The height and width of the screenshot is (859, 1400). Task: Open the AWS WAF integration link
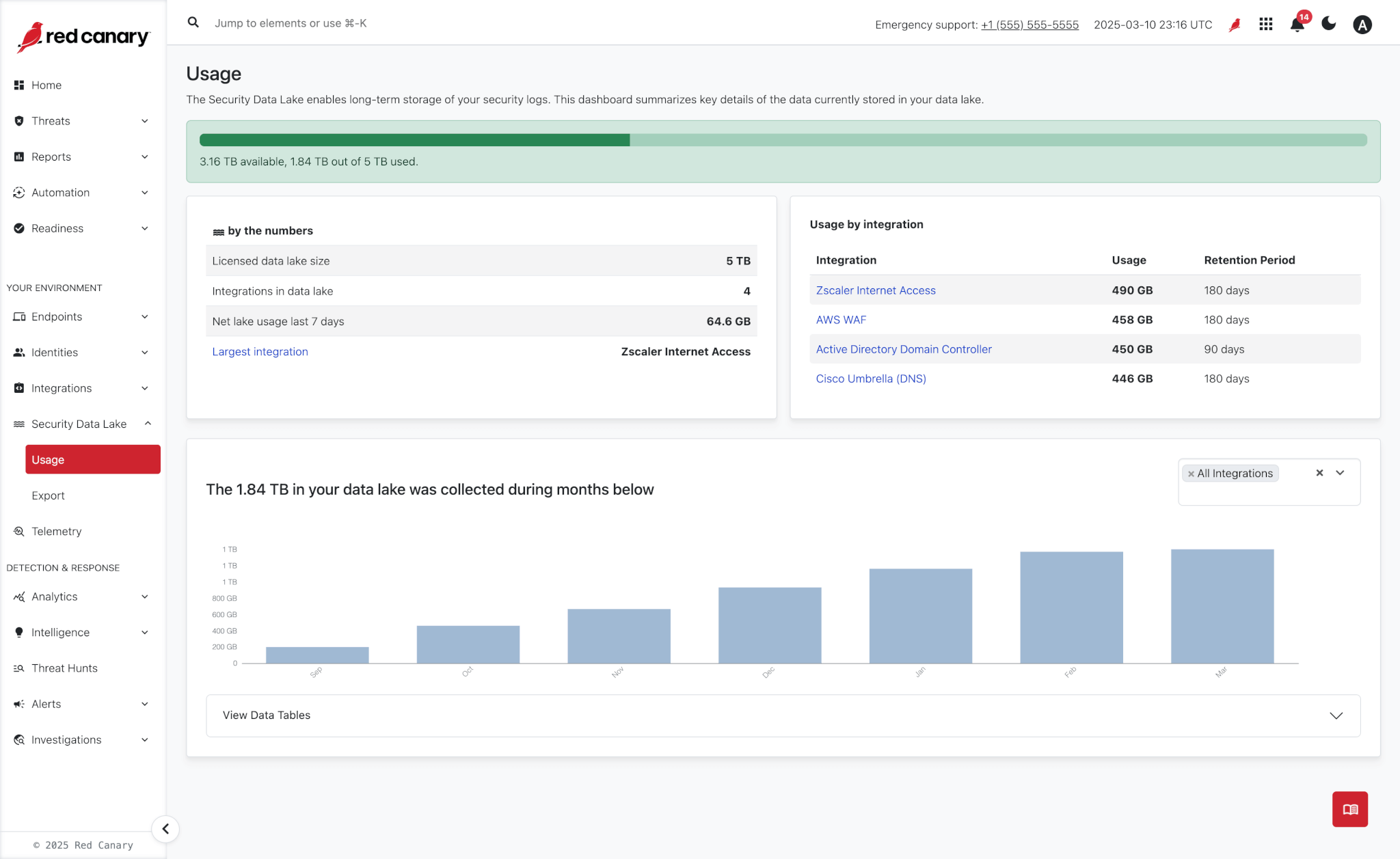pos(841,320)
